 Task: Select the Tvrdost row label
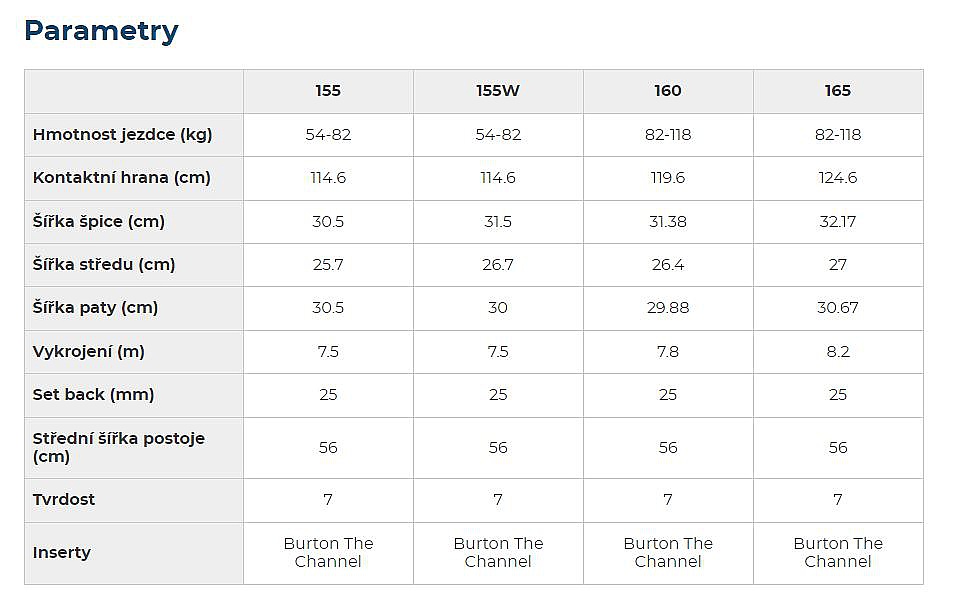click(x=64, y=499)
